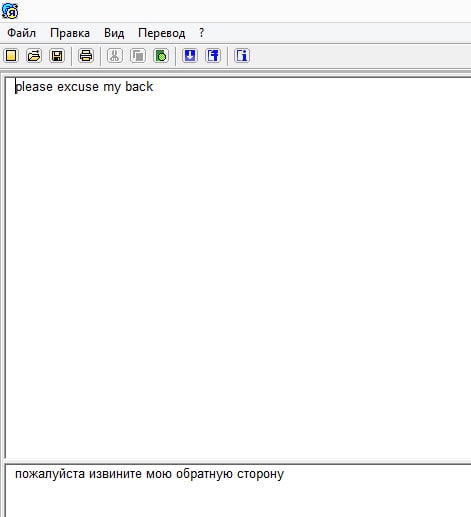The height and width of the screenshot is (517, 471).
Task: Click the Copy toolbar icon
Action: click(138, 56)
